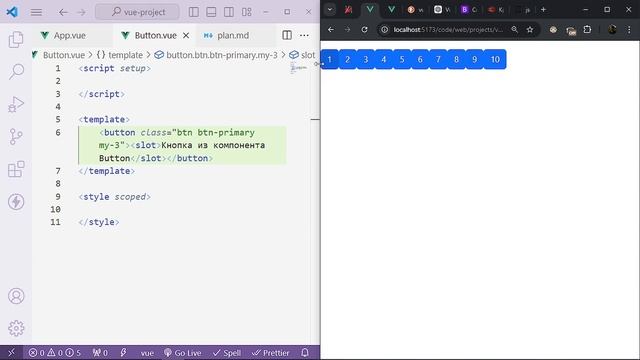Toggle primary side bar layout icon
This screenshot has width=640, height=360.
click(x=194, y=12)
